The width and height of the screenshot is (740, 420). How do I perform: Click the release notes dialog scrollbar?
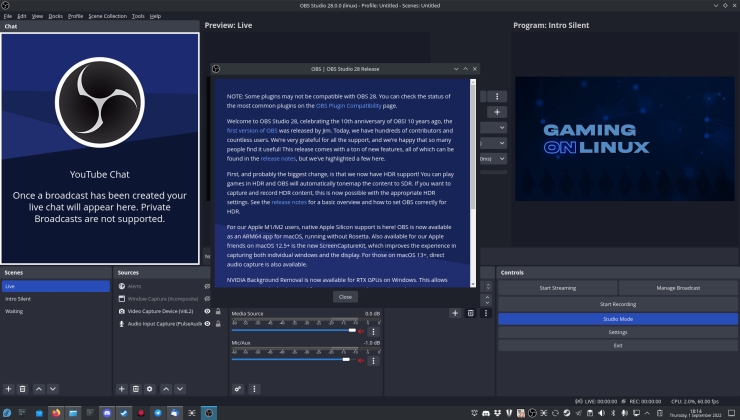(x=473, y=183)
